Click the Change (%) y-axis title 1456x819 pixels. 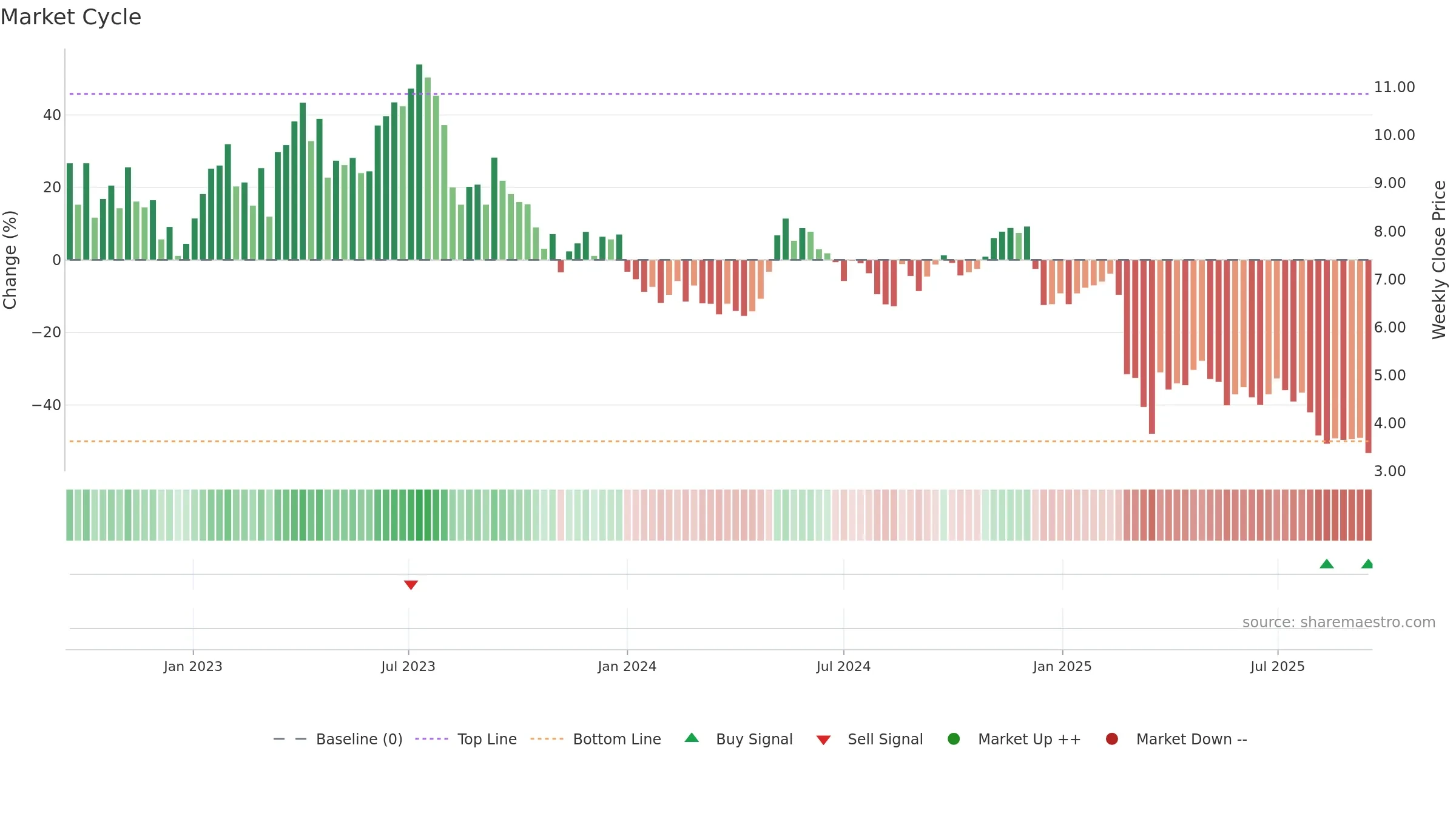coord(10,260)
